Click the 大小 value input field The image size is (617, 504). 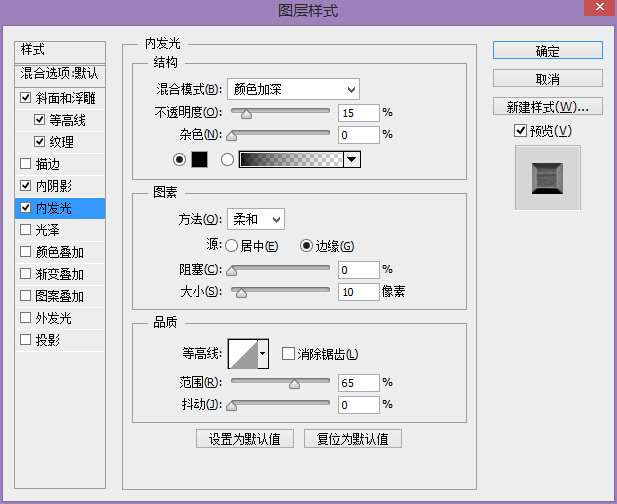coord(357,292)
